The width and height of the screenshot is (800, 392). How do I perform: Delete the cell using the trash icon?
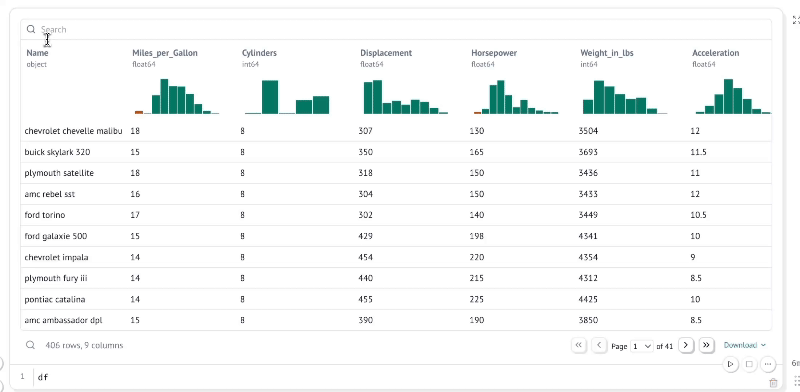(773, 382)
